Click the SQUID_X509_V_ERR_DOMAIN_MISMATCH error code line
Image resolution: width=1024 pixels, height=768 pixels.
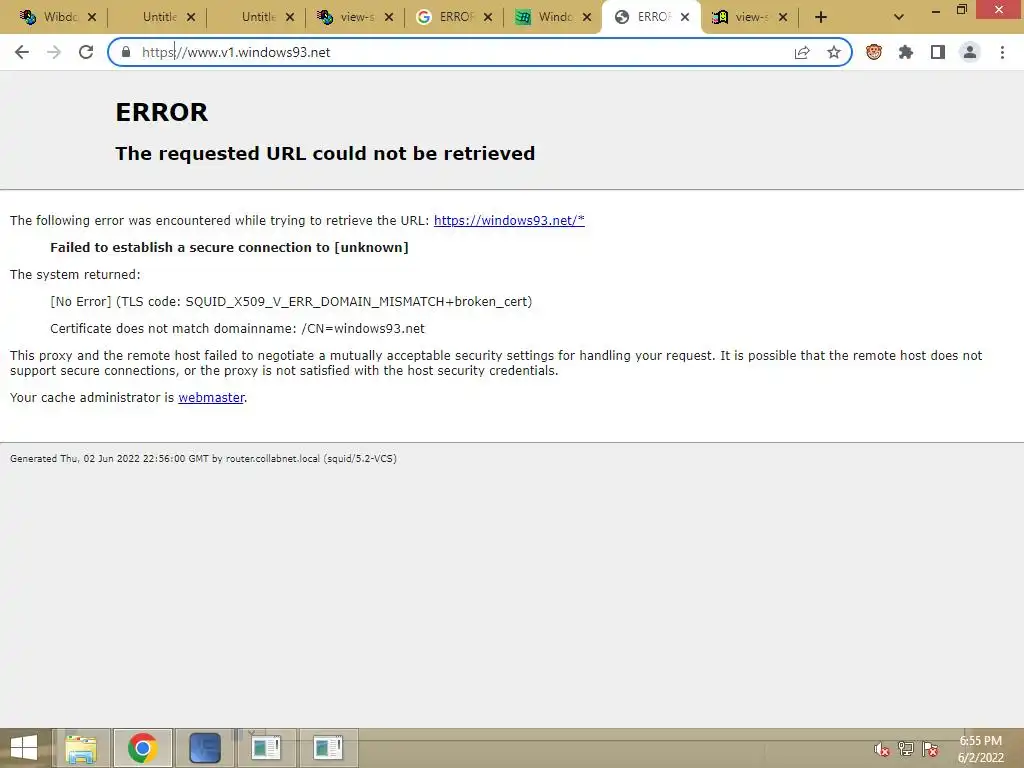pos(291,302)
